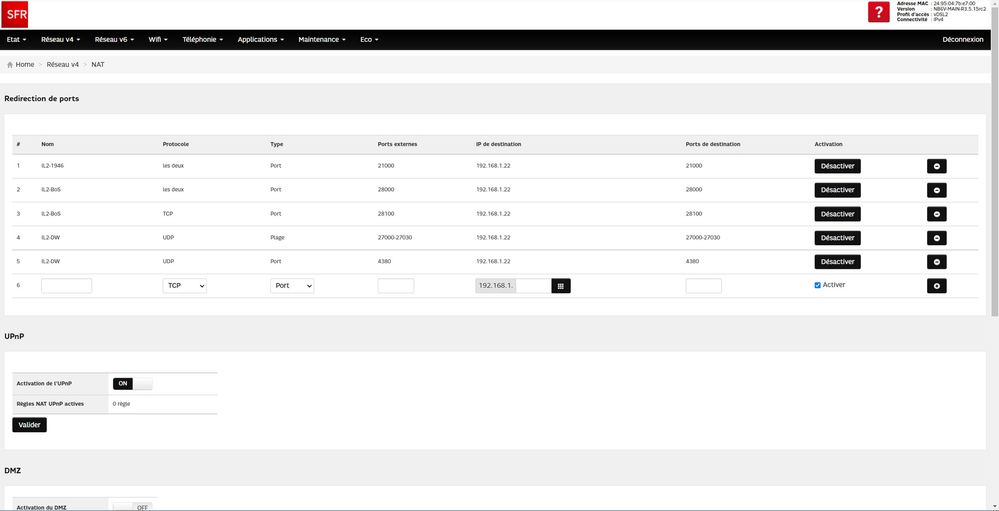Screen dimensions: 999x511
Task: Click the new rule Nom input field
Action: 66,286
